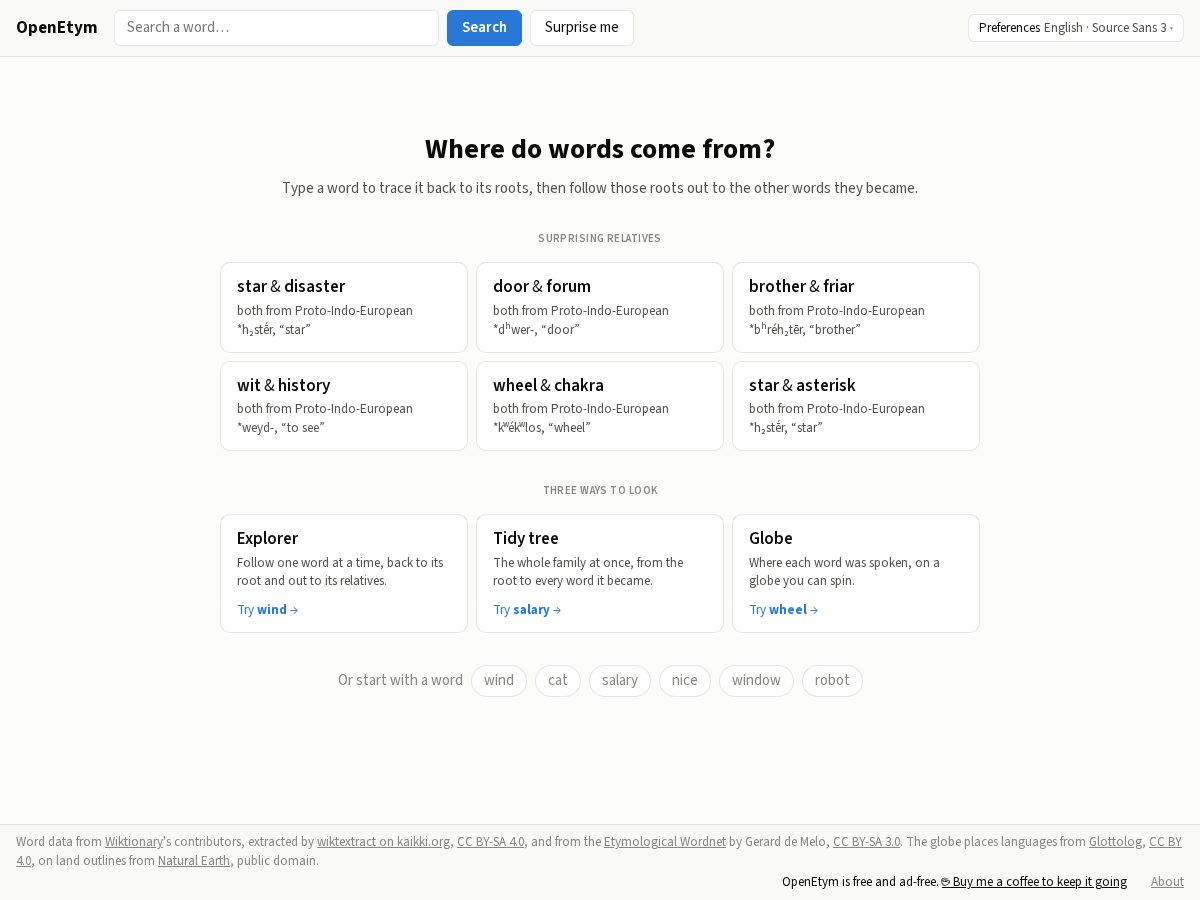
Task: Click the Tidy tree card heading
Action: coord(526,538)
